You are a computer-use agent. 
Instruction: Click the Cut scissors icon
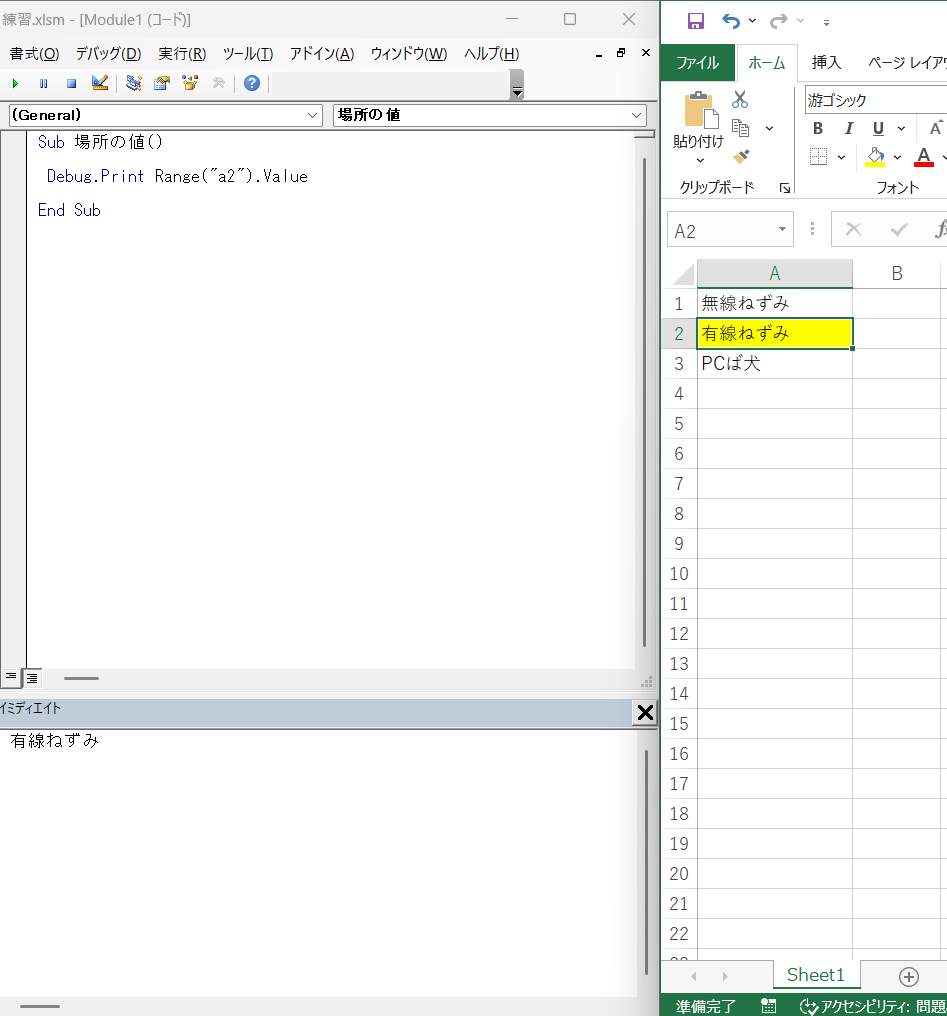click(x=740, y=99)
